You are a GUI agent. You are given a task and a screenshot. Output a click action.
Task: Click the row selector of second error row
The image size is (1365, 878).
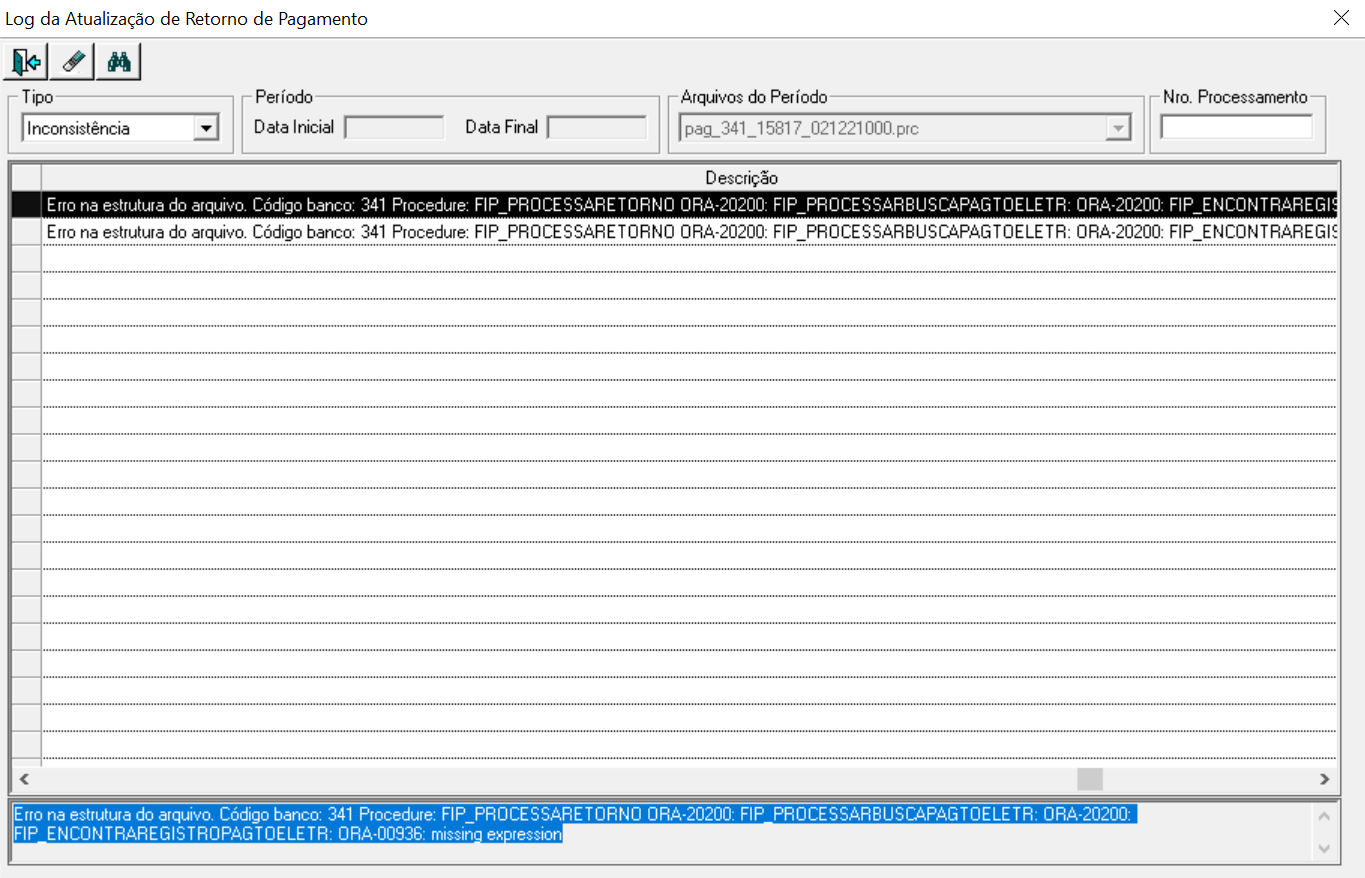pos(26,231)
